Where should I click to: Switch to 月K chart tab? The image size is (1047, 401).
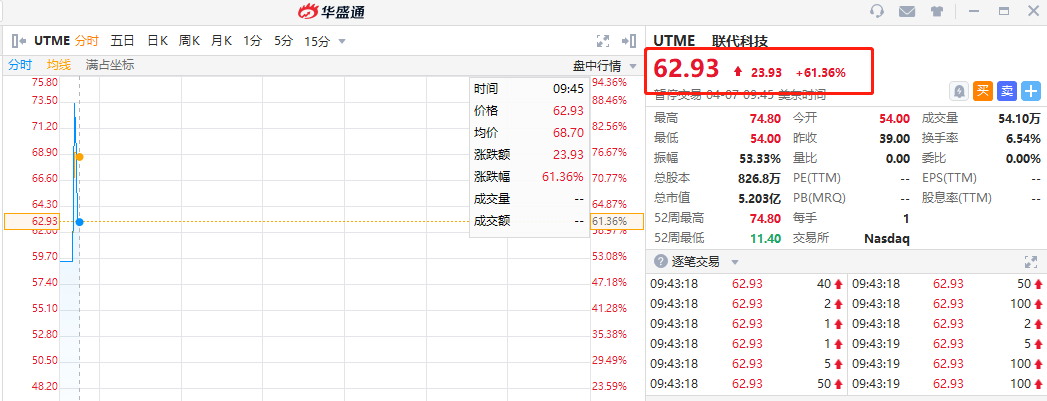(221, 41)
